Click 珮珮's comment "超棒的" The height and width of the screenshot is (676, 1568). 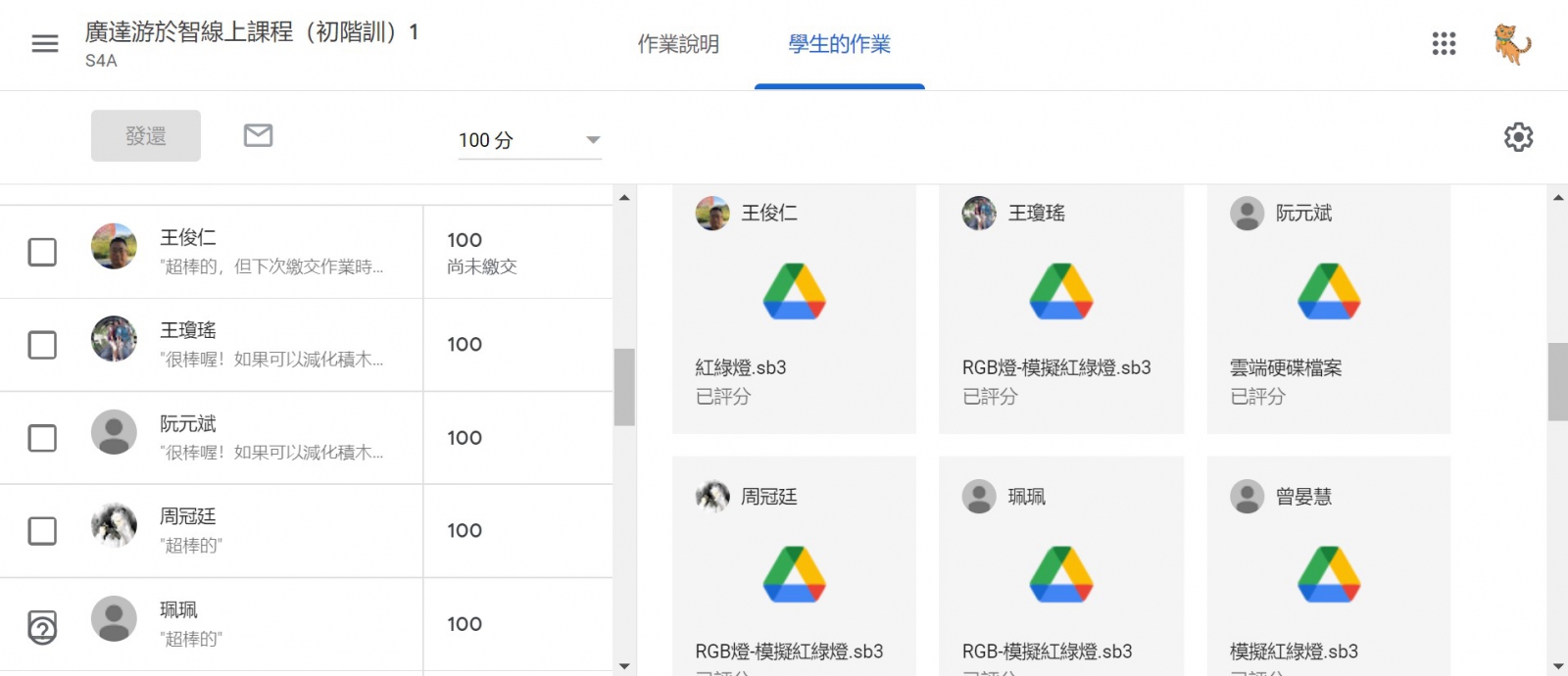coord(191,639)
